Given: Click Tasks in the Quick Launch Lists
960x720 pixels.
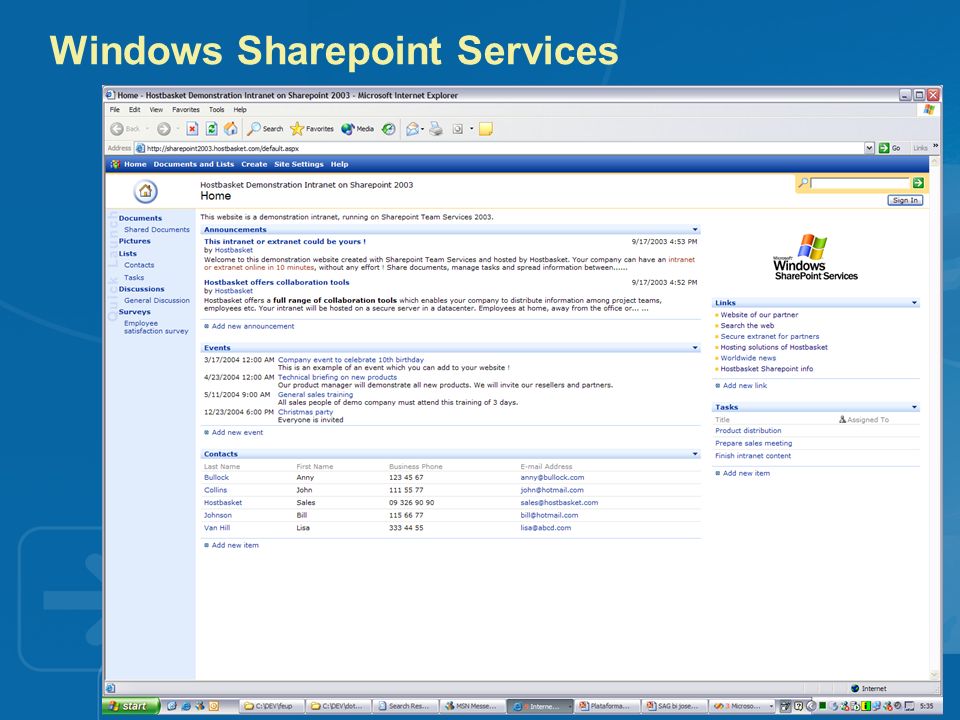Looking at the screenshot, I should 133,277.
